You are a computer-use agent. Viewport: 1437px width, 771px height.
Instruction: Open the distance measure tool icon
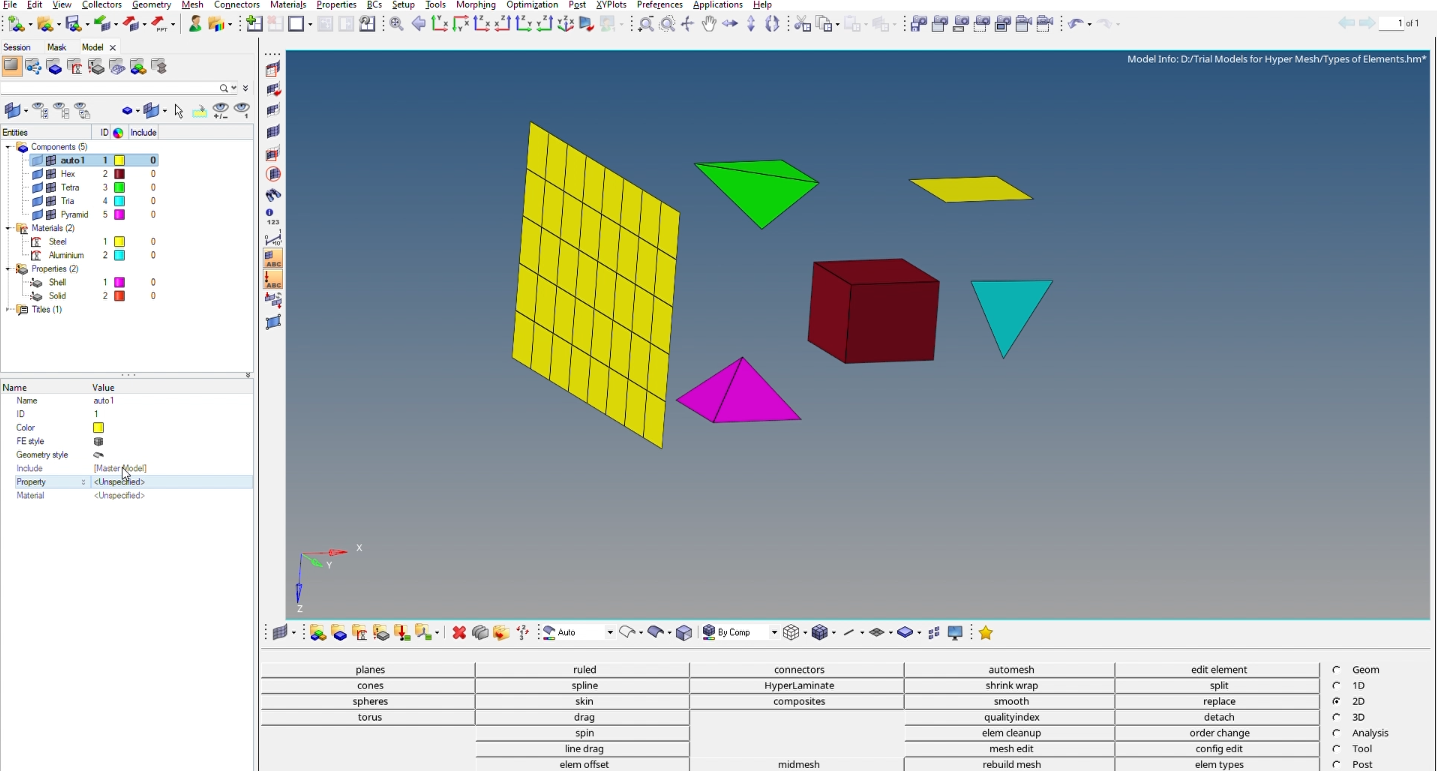tap(273, 239)
